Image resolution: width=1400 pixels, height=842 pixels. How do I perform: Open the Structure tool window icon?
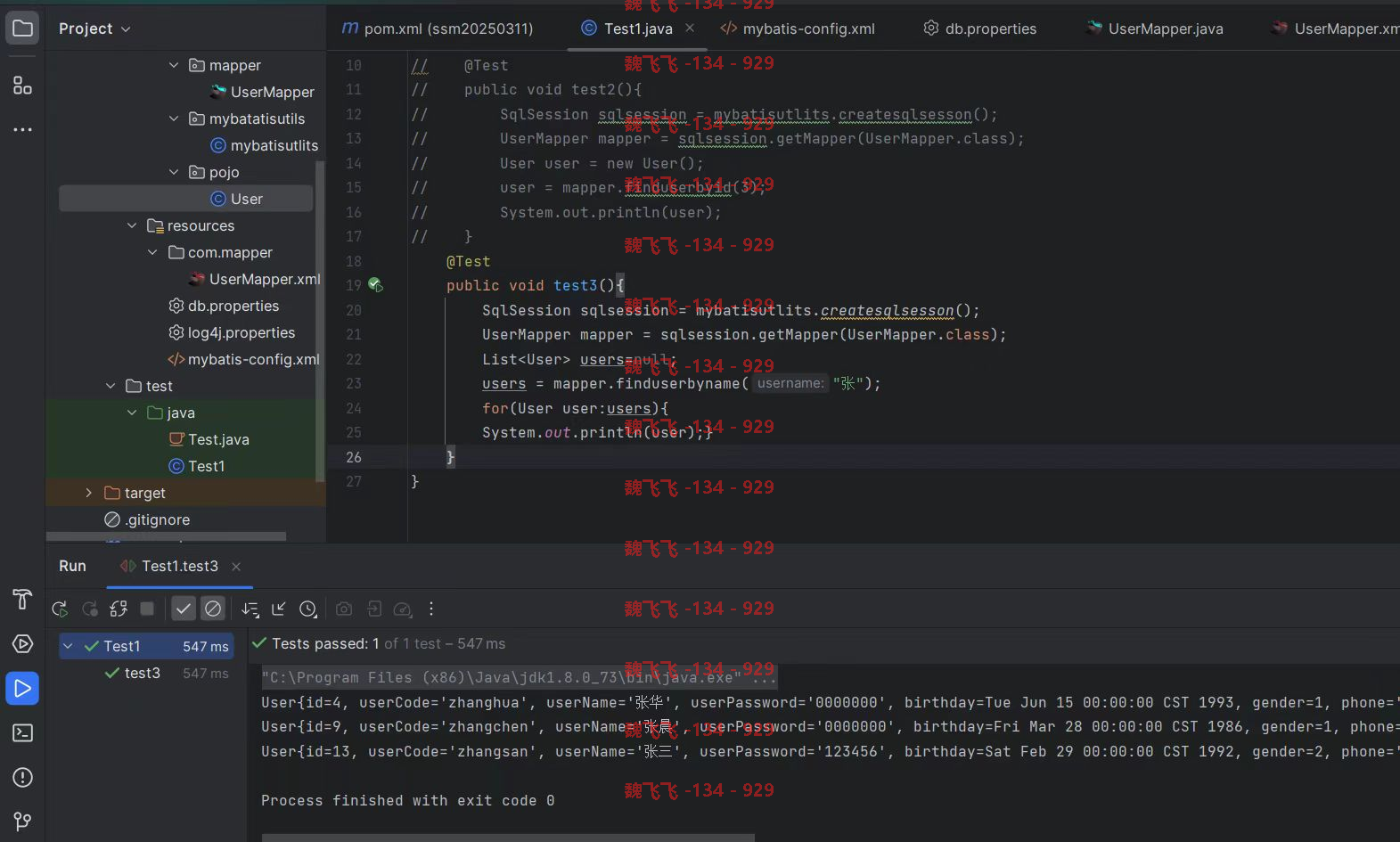(22, 86)
